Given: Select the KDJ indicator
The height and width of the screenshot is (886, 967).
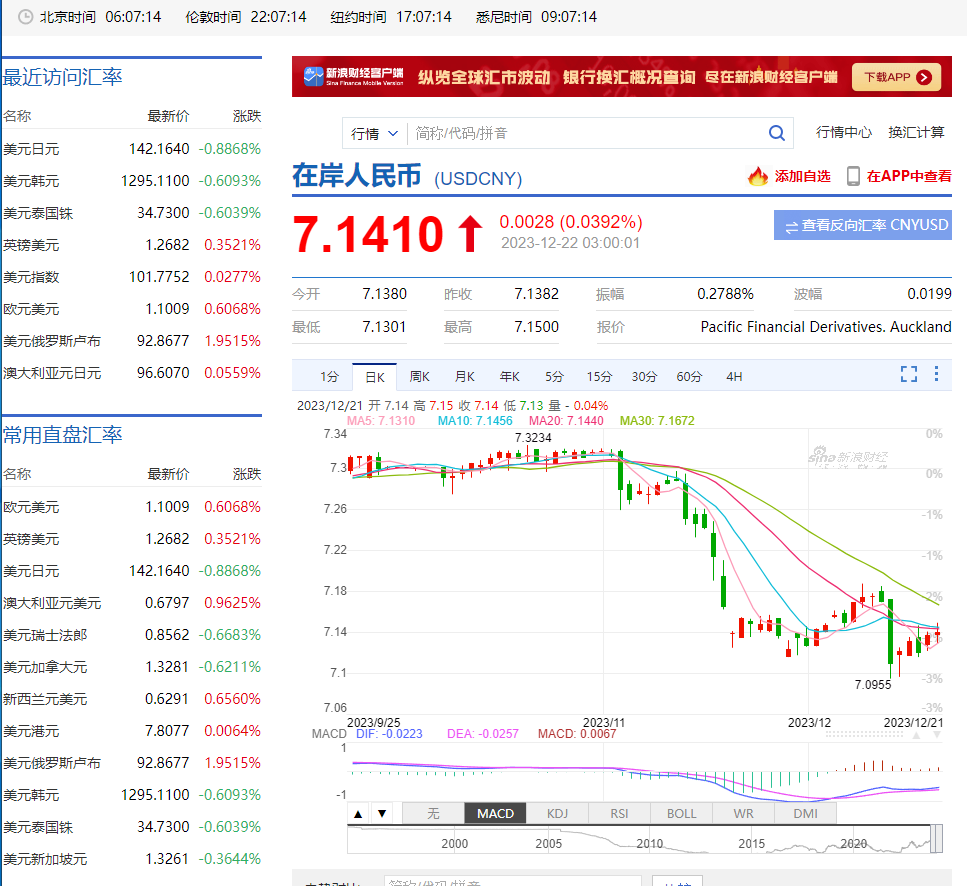Looking at the screenshot, I should (558, 814).
